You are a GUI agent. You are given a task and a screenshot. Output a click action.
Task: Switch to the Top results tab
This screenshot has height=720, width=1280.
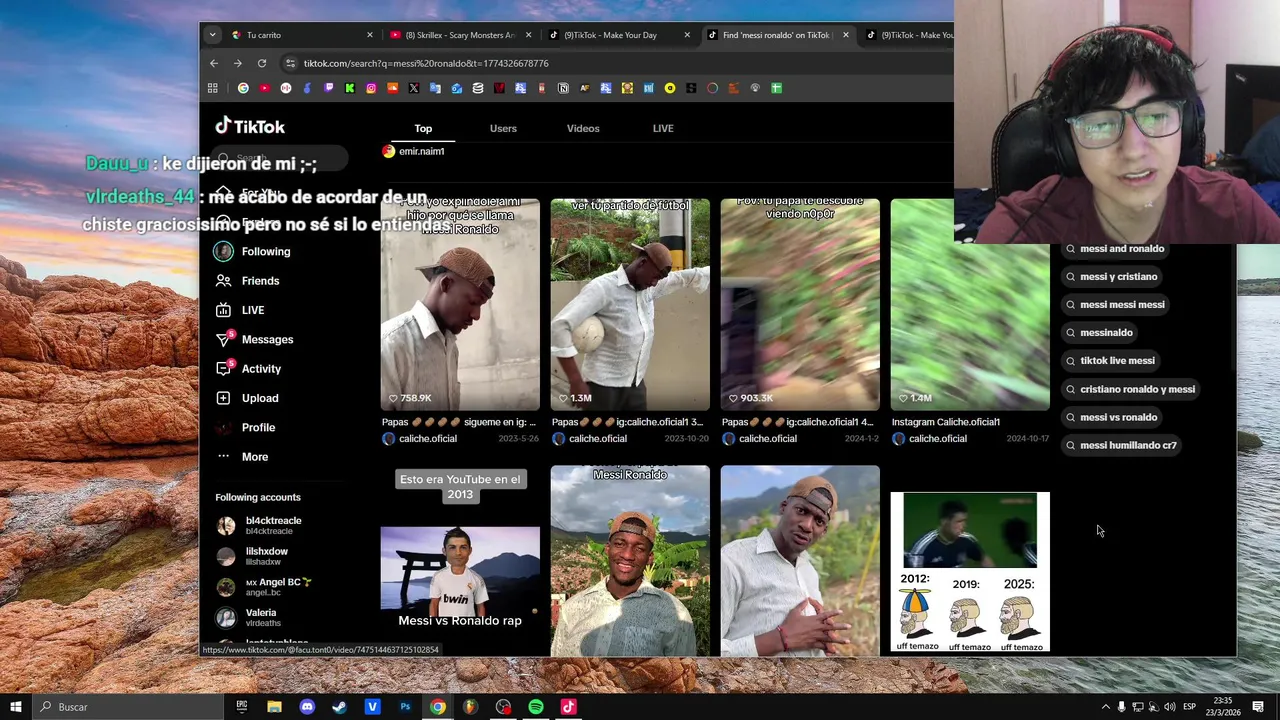423,128
